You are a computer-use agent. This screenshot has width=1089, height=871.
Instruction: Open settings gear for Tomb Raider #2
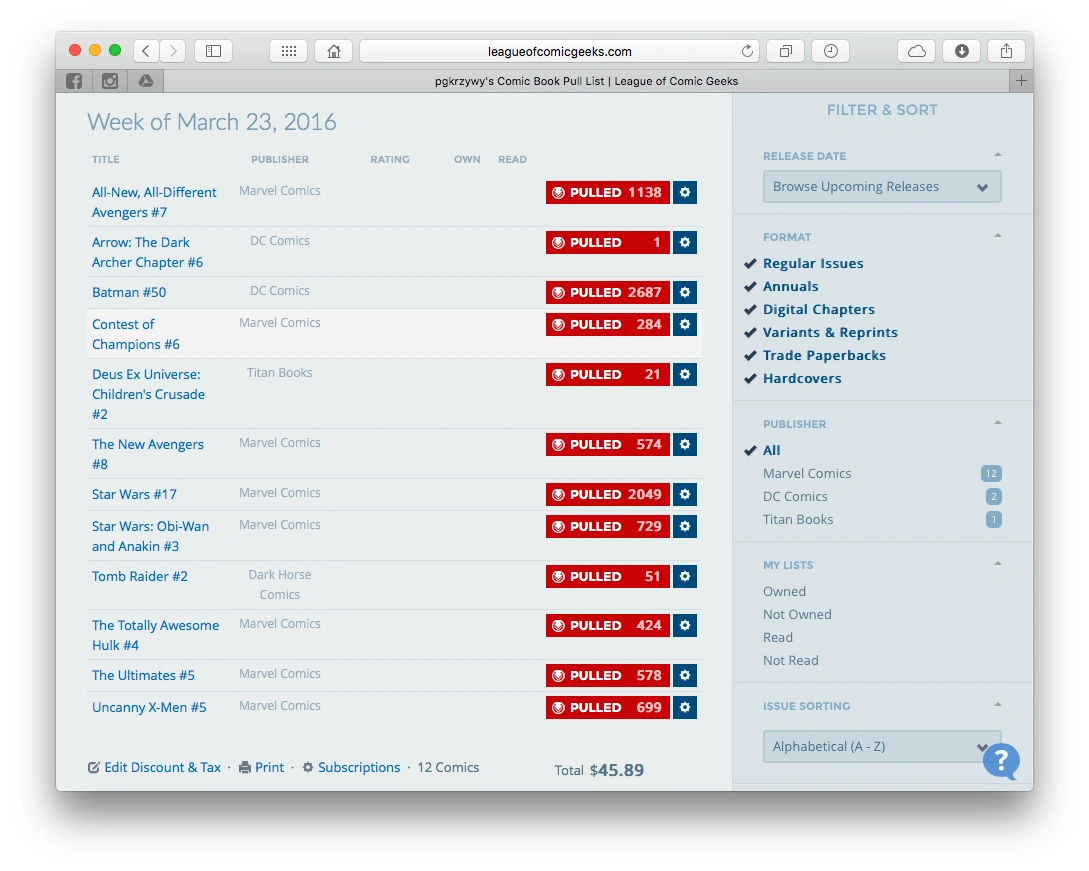[685, 576]
